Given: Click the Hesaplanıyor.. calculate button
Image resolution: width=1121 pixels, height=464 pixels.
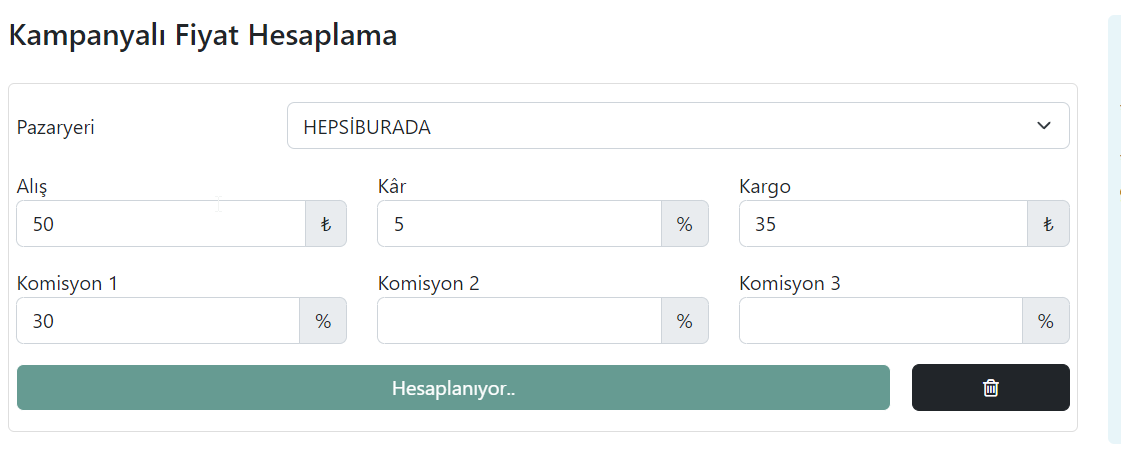Looking at the screenshot, I should click(453, 388).
